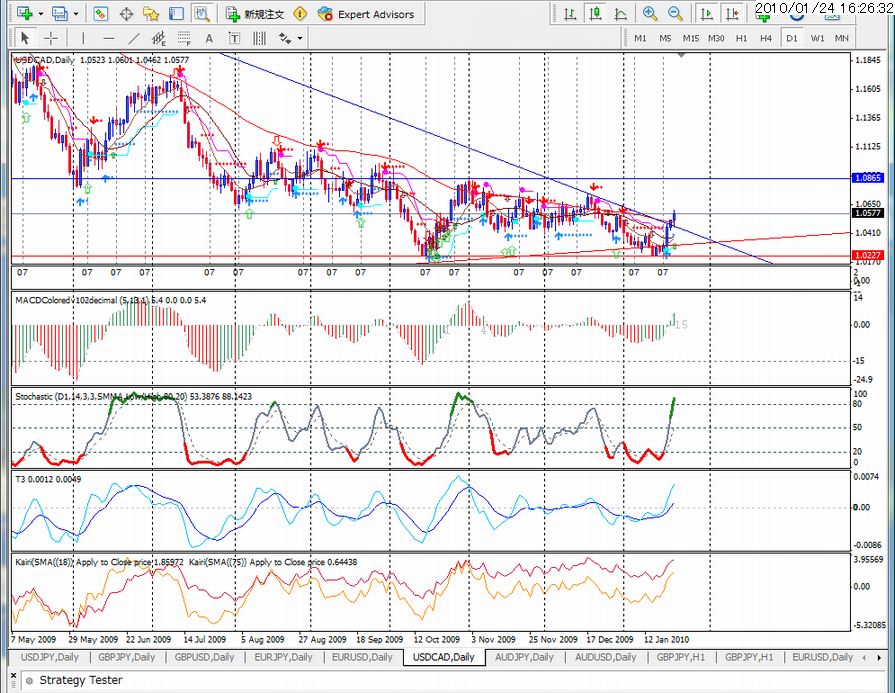Select the Trendline drawing tool
Screen dimensions: 895x693
coord(134,38)
